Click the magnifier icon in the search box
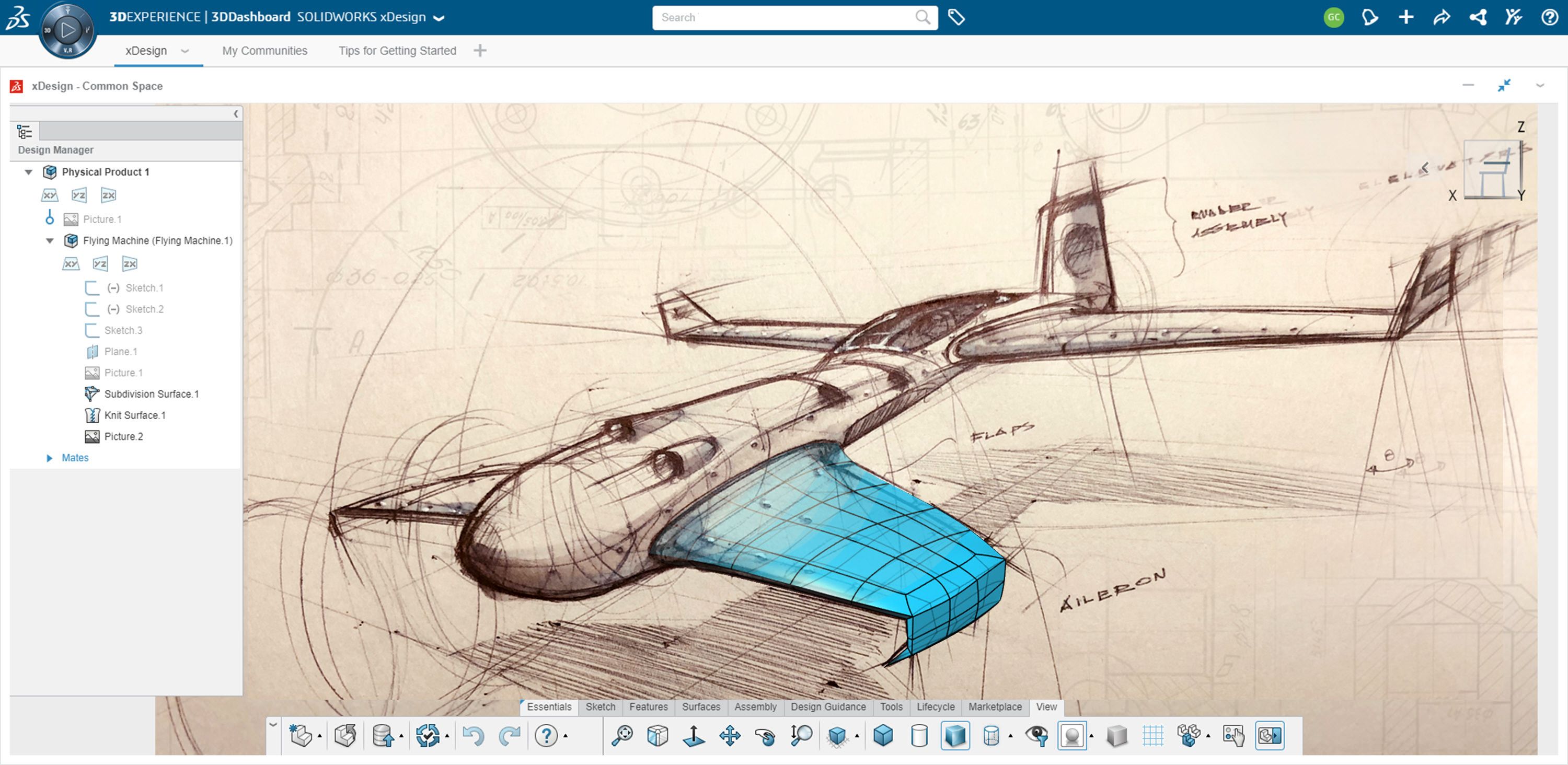 pyautogui.click(x=923, y=17)
